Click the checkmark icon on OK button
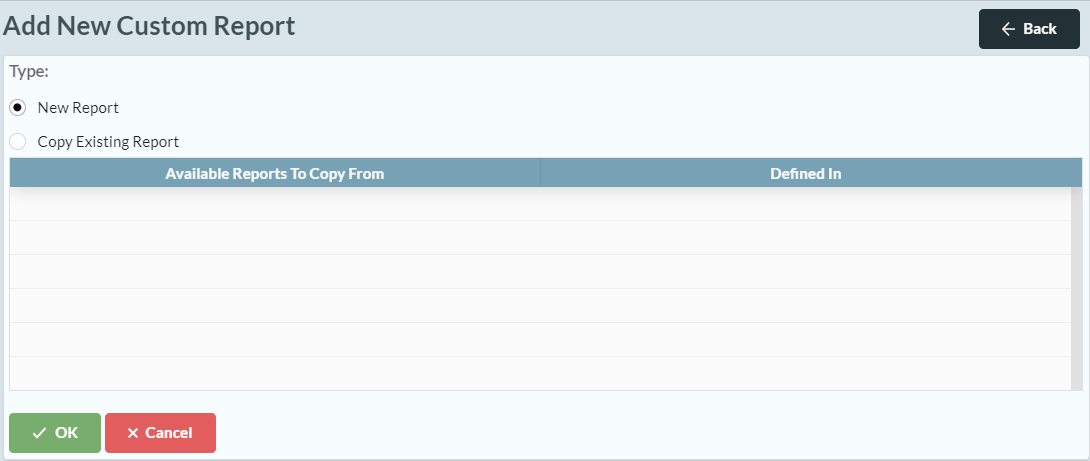Image resolution: width=1090 pixels, height=461 pixels. click(x=39, y=433)
